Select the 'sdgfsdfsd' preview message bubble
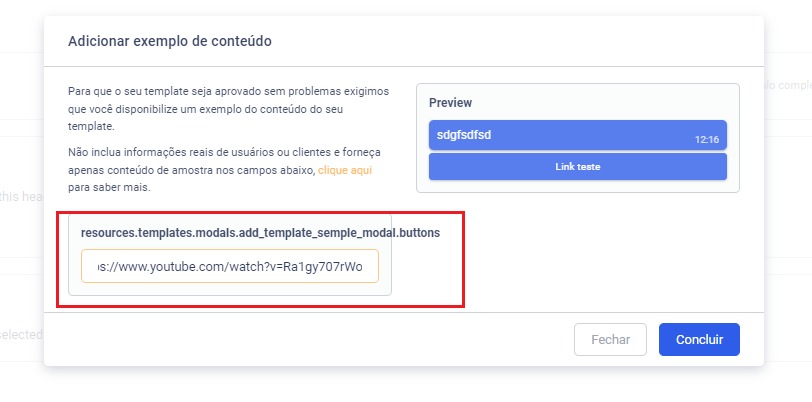812x402 pixels. click(x=577, y=134)
